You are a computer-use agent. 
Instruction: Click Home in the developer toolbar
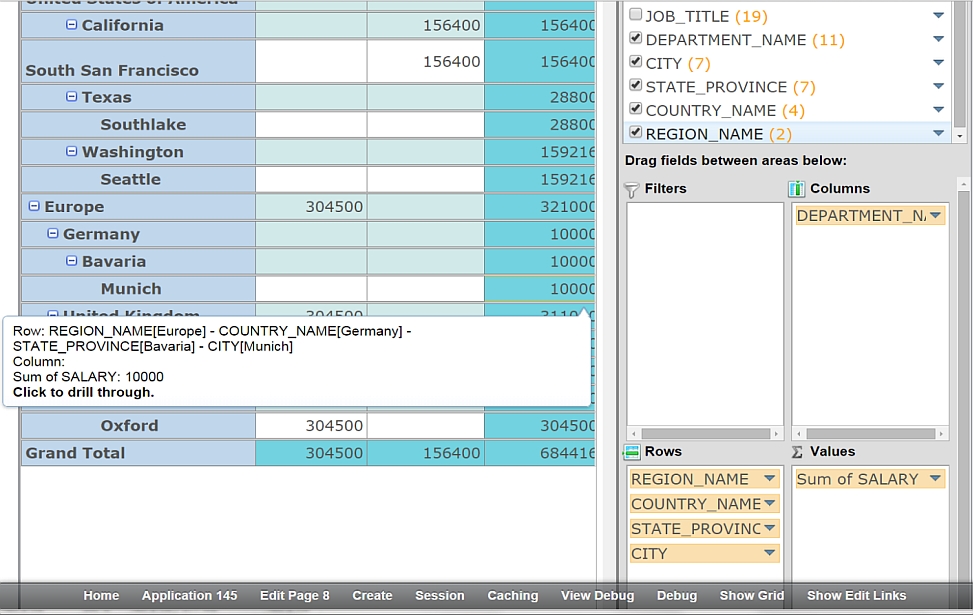(101, 596)
